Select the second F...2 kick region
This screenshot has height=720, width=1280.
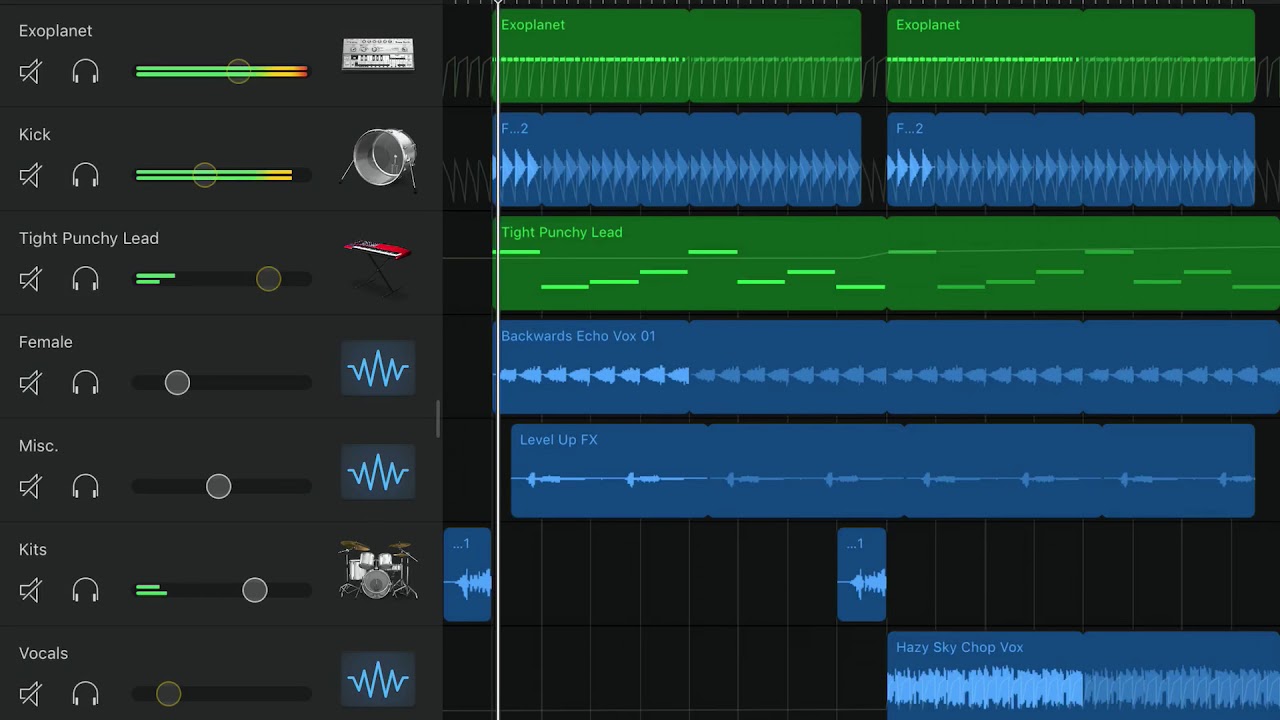click(x=1071, y=160)
